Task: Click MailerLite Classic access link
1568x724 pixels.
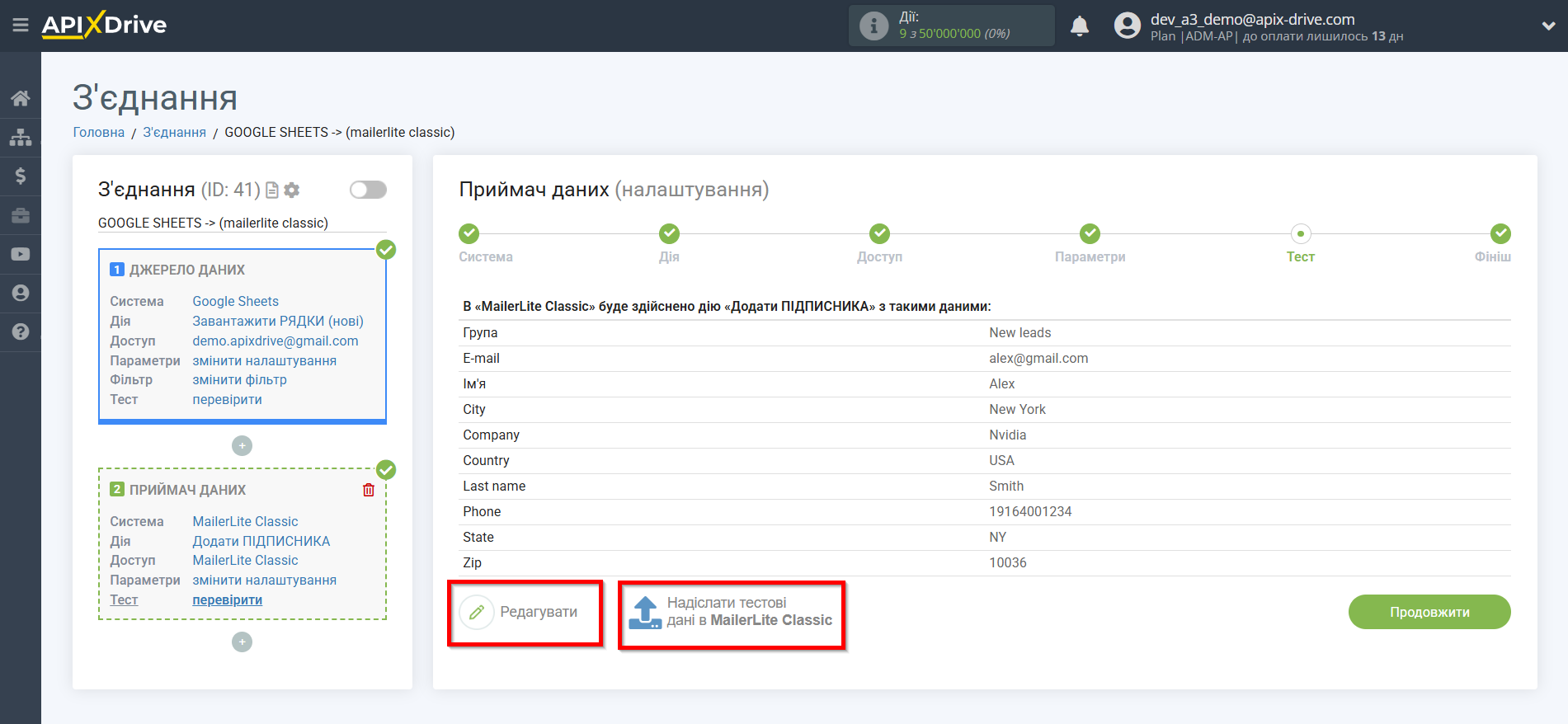Action: click(246, 561)
